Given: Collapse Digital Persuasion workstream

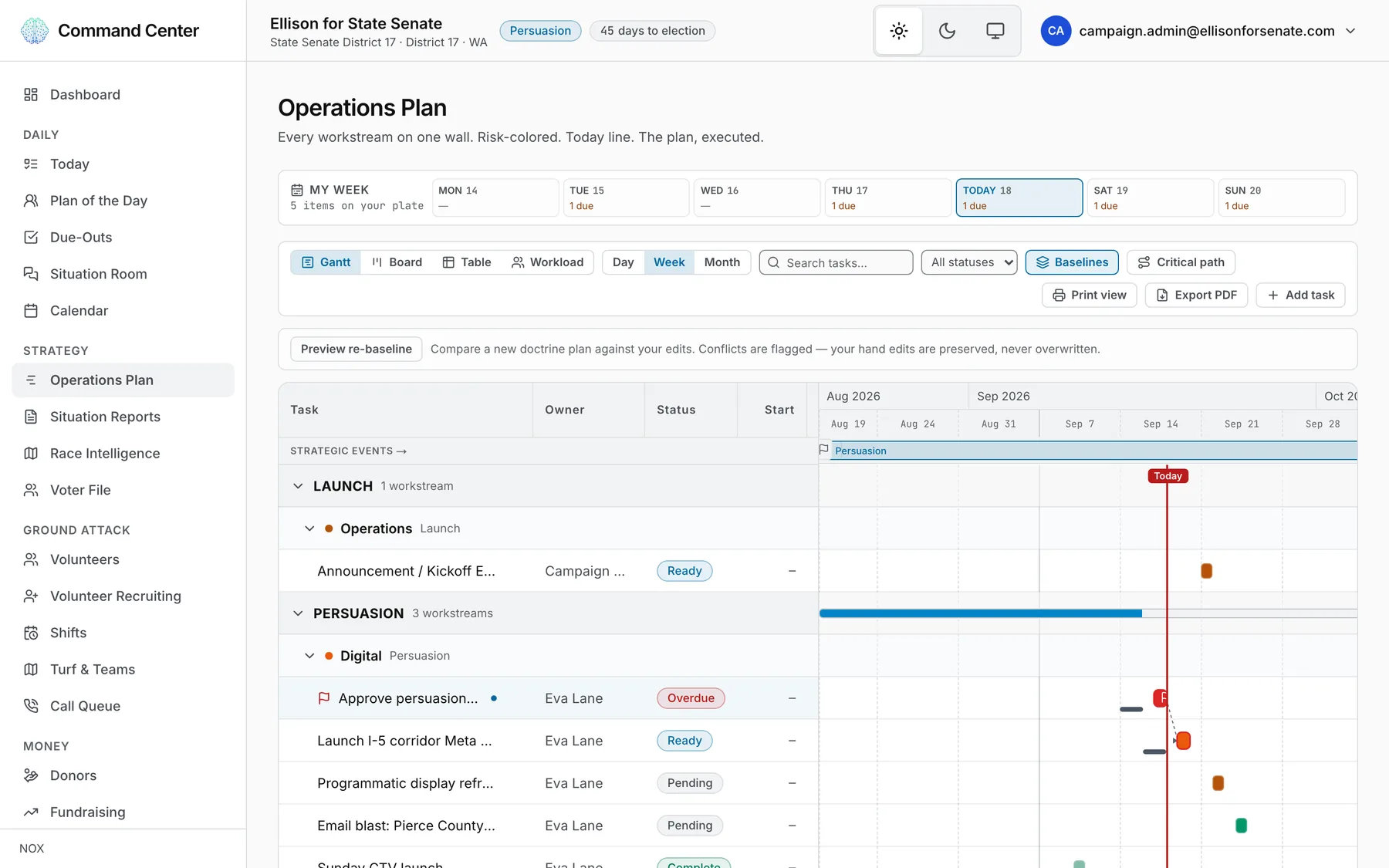Looking at the screenshot, I should (x=309, y=656).
